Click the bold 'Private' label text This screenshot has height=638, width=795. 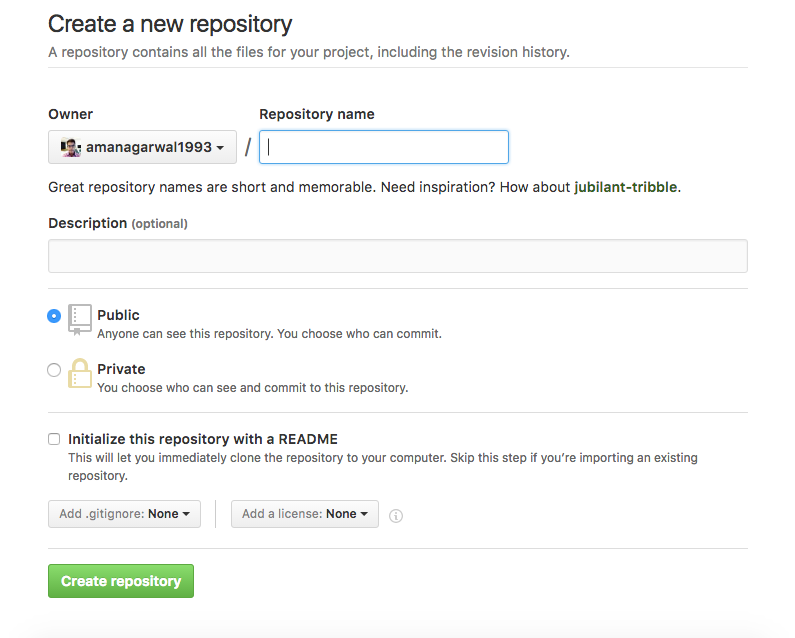click(x=121, y=369)
